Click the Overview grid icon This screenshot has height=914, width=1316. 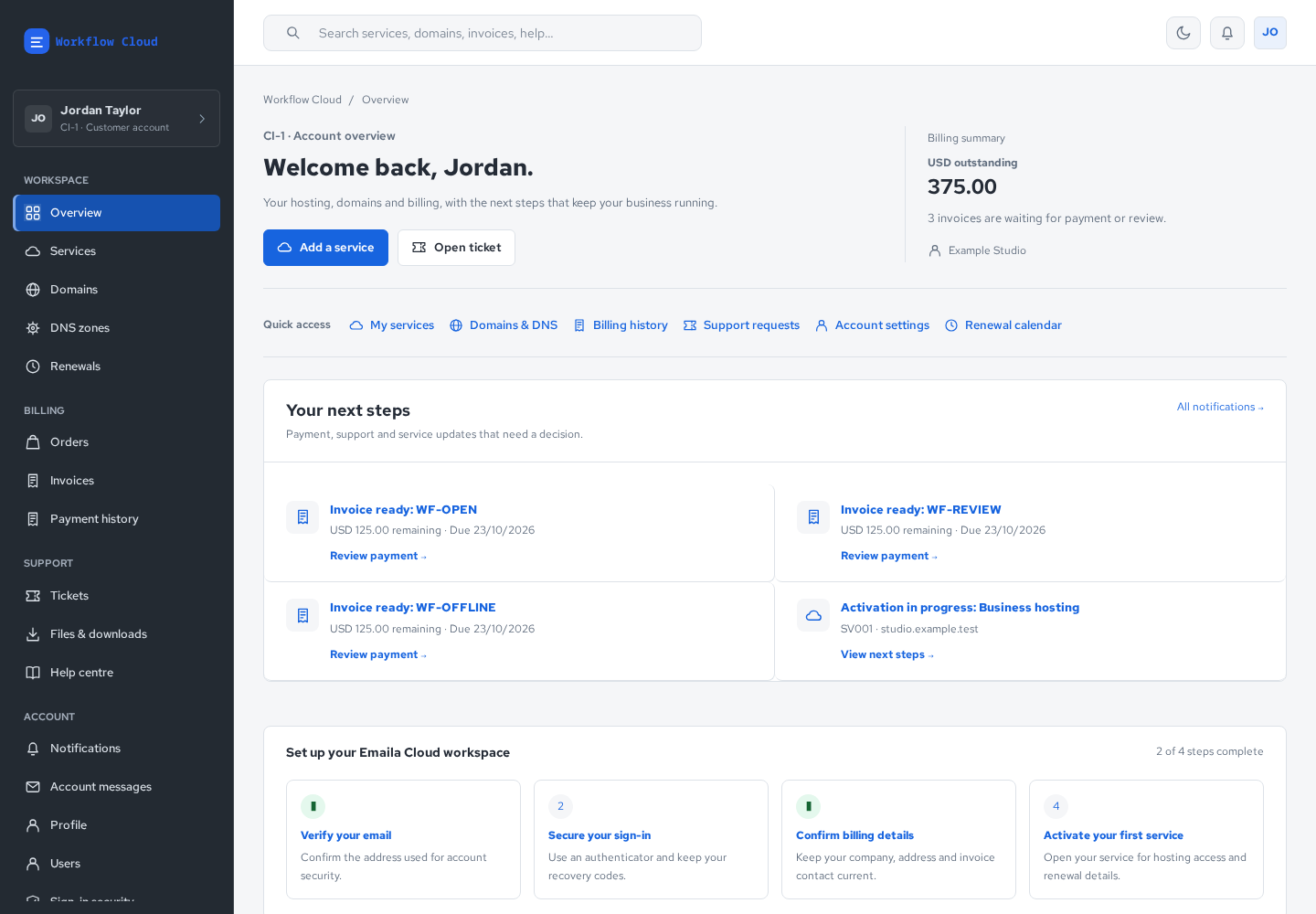[x=33, y=213]
